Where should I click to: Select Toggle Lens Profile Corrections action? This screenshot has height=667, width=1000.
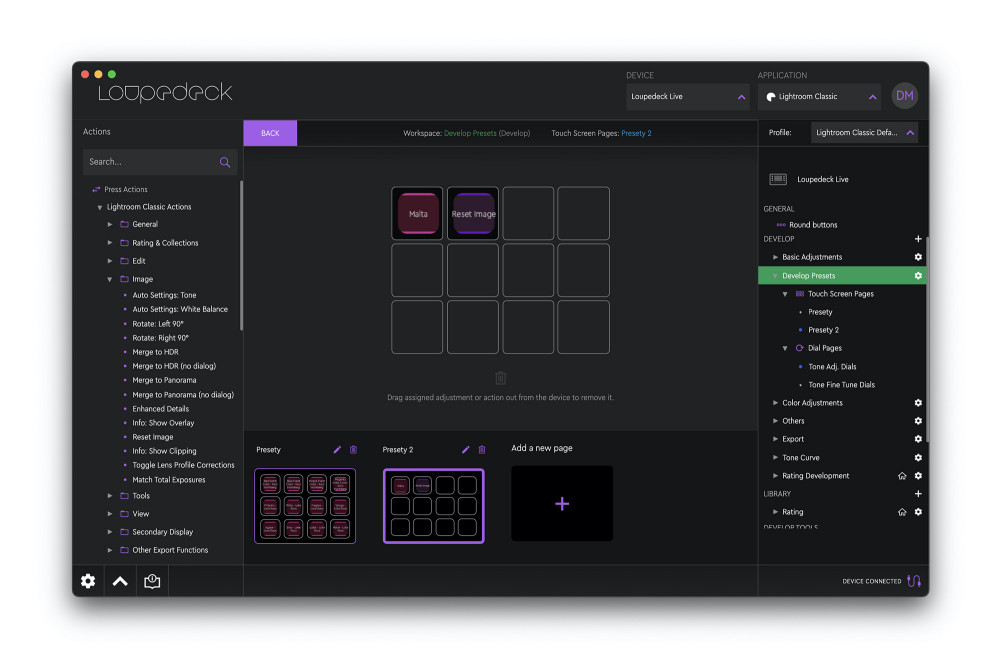pyautogui.click(x=183, y=465)
